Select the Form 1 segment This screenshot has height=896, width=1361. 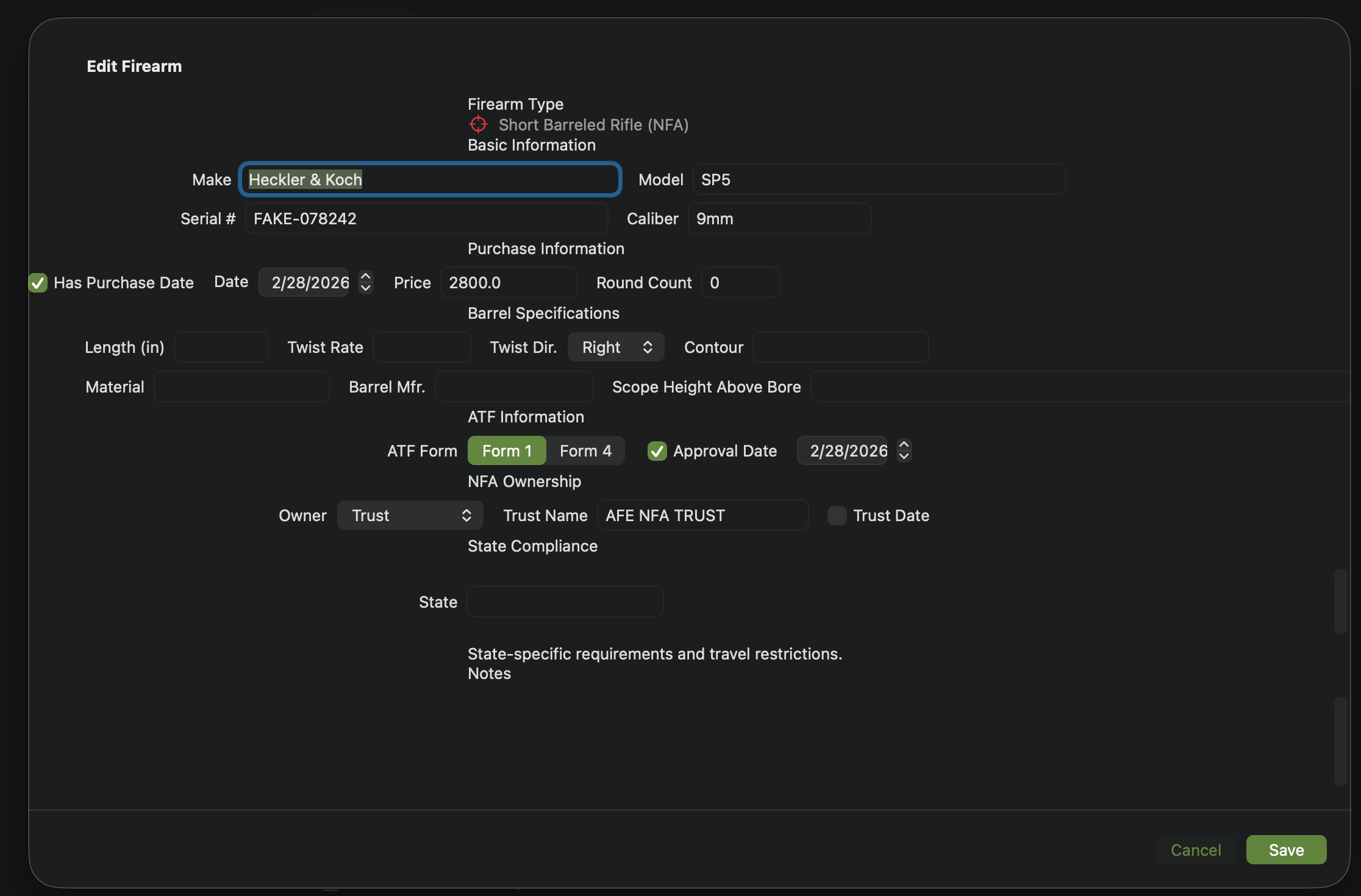pyautogui.click(x=506, y=450)
